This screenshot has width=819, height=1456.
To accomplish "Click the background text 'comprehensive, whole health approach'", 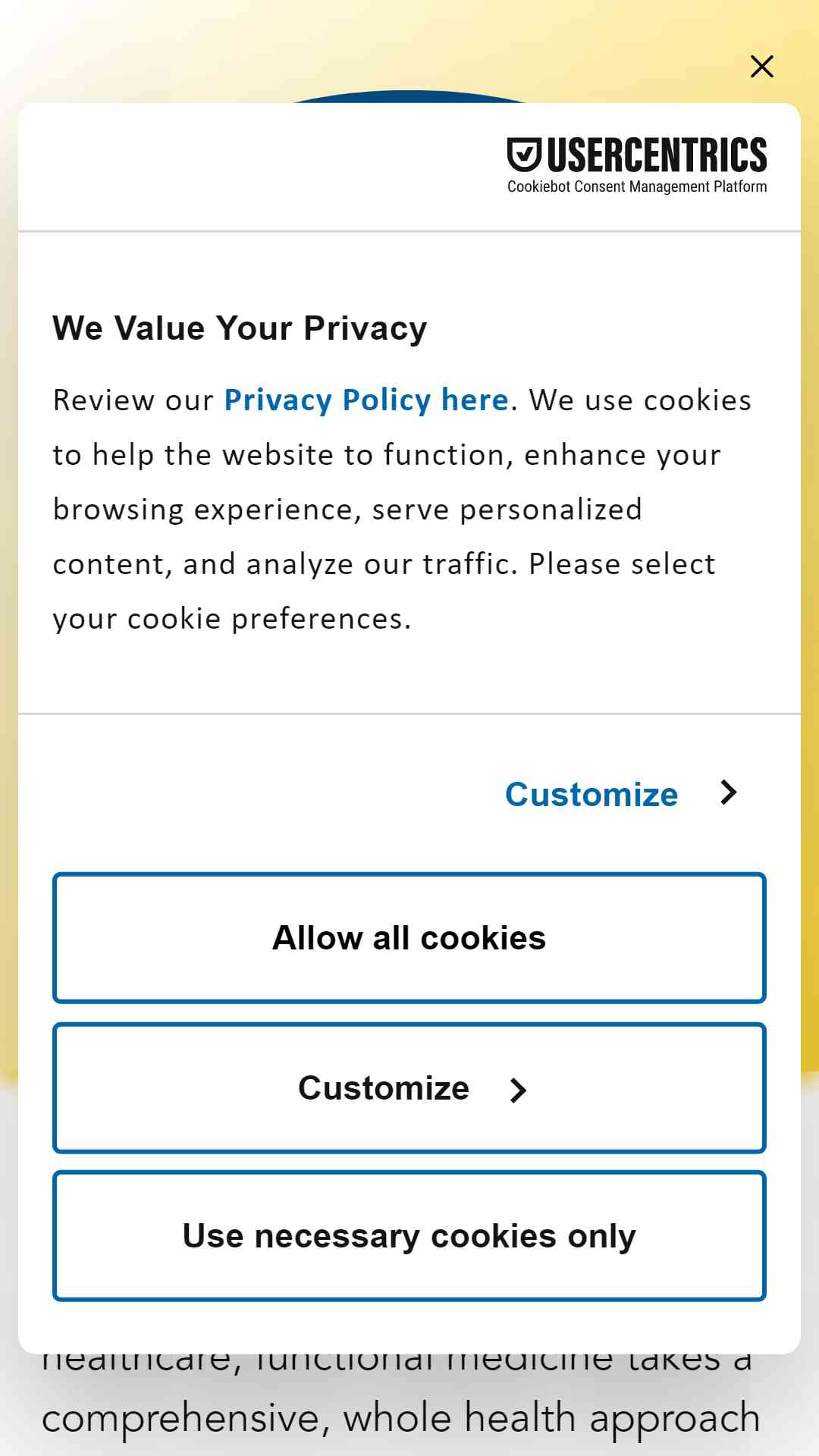I will pos(400,1420).
